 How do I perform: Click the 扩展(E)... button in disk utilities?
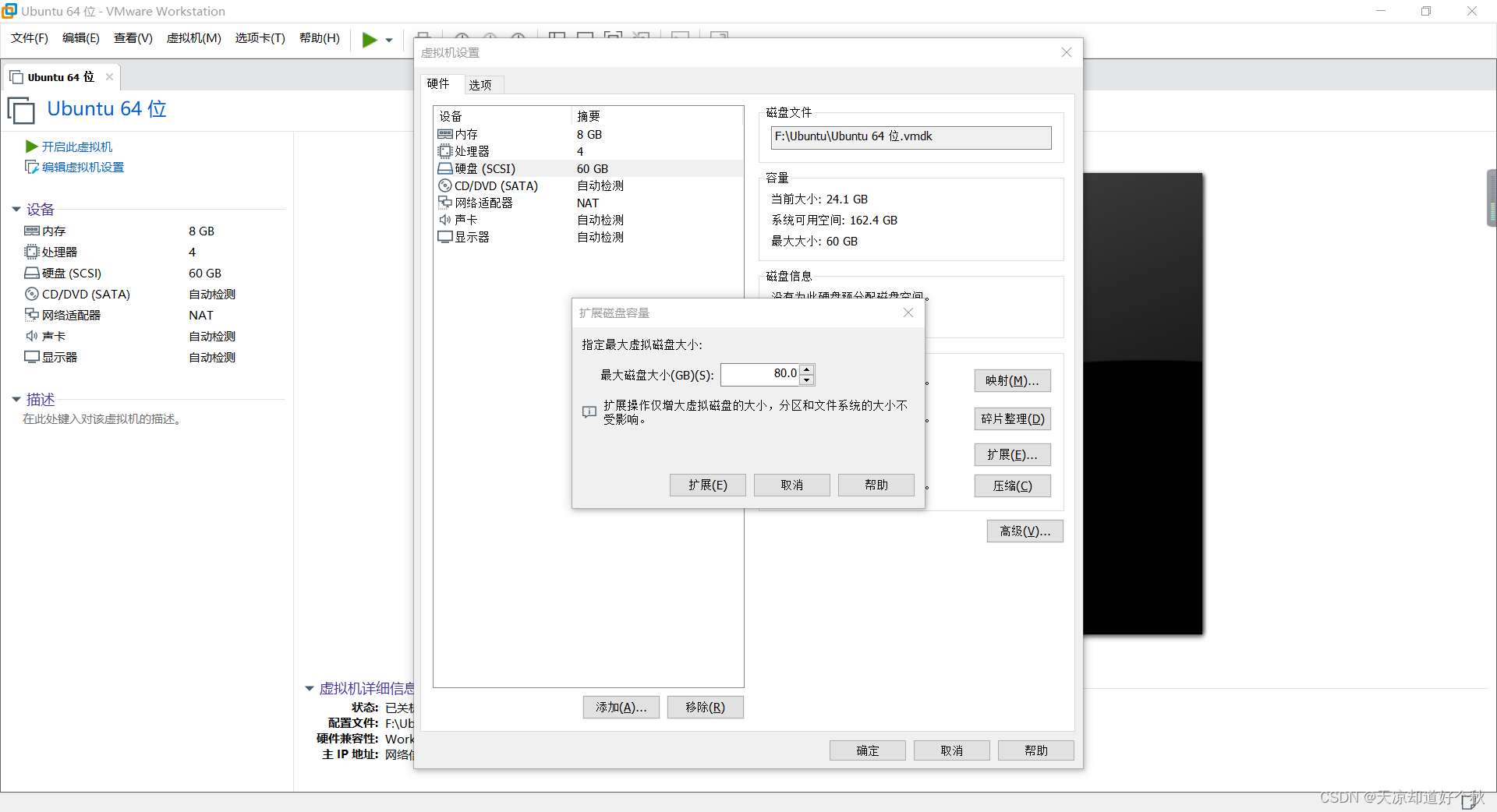tap(1013, 454)
